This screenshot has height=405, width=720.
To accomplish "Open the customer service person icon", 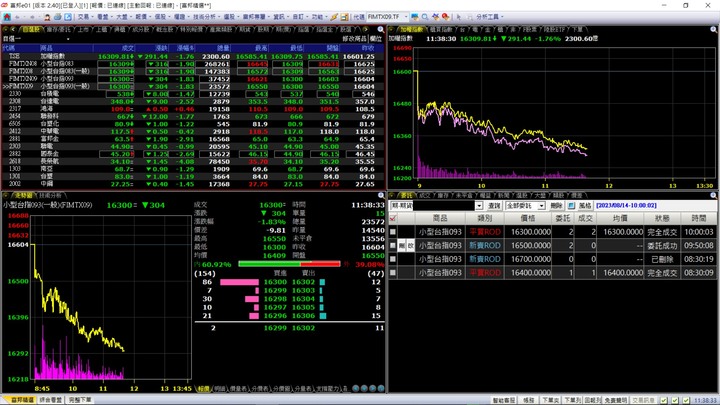I will (47, 17).
